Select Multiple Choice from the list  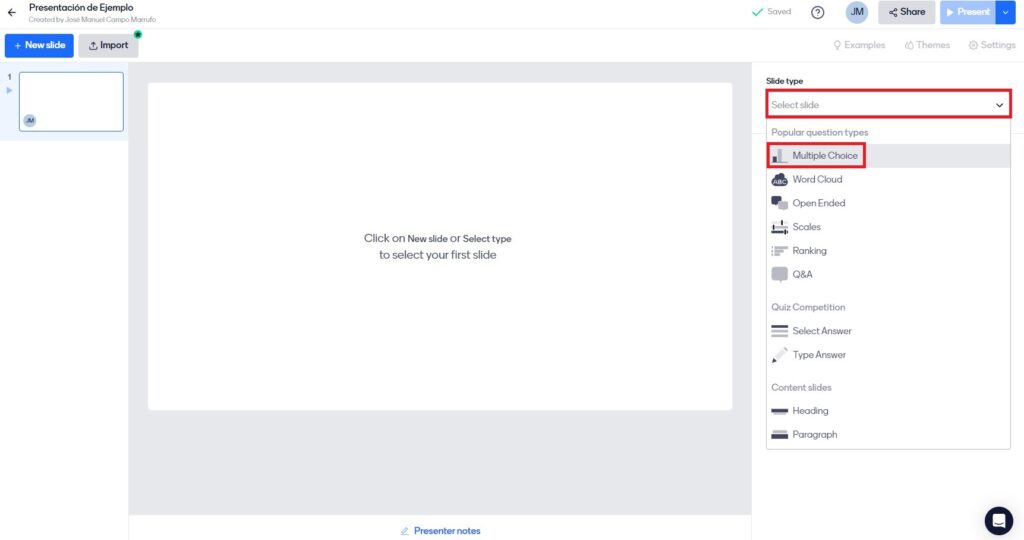coord(824,156)
